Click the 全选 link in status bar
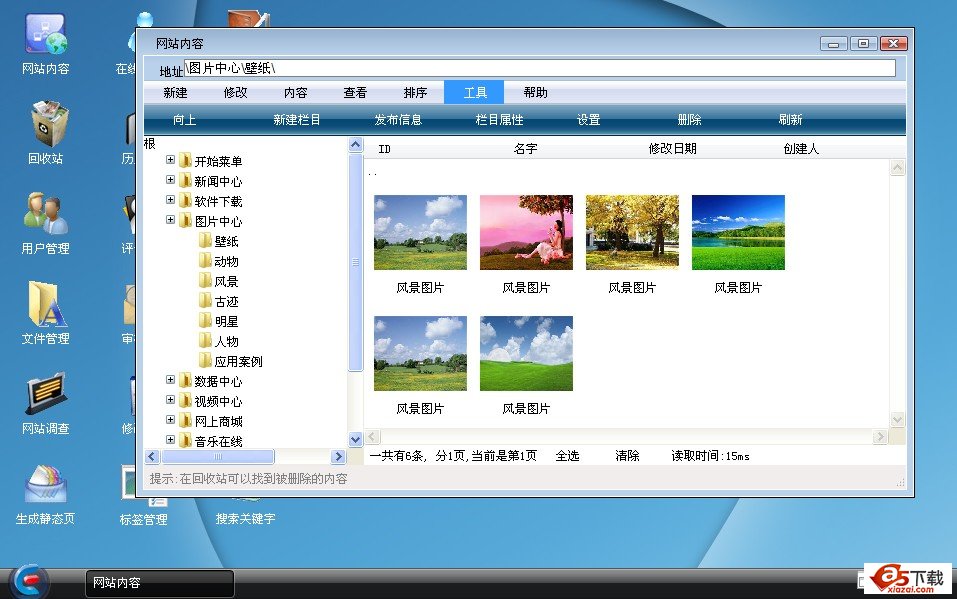The width and height of the screenshot is (957, 599). coord(567,456)
